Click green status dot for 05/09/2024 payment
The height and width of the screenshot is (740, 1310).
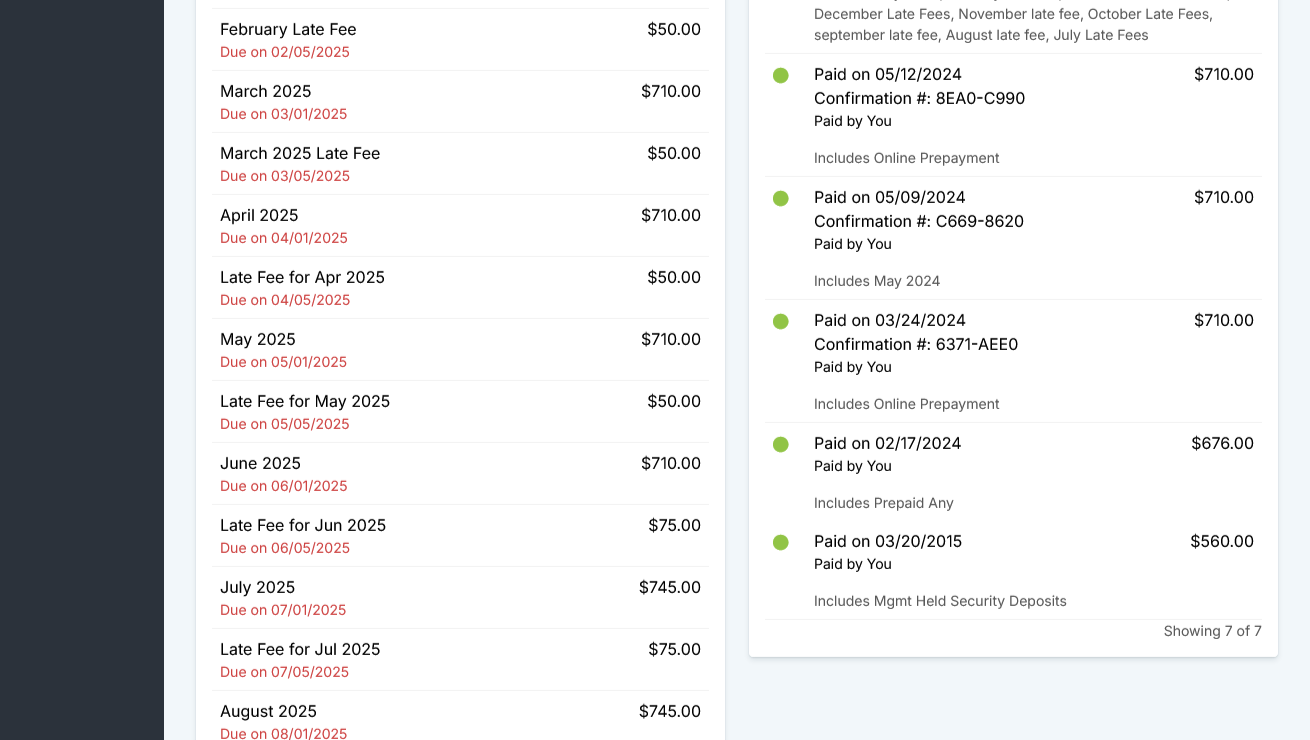[781, 198]
